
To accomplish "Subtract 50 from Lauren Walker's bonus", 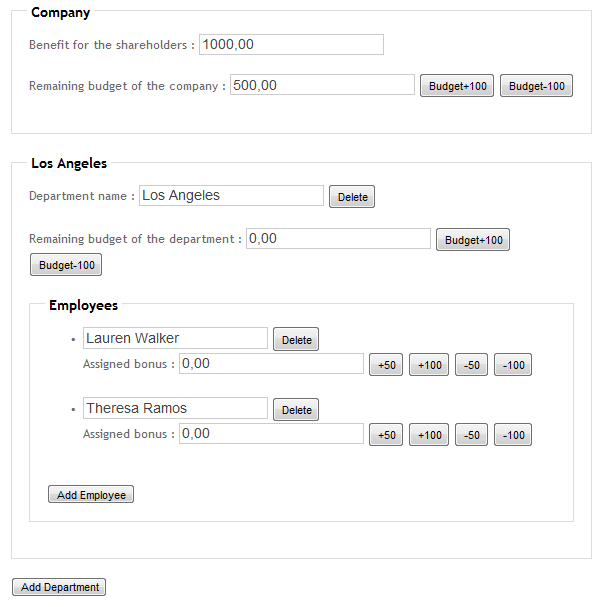I will [x=471, y=365].
